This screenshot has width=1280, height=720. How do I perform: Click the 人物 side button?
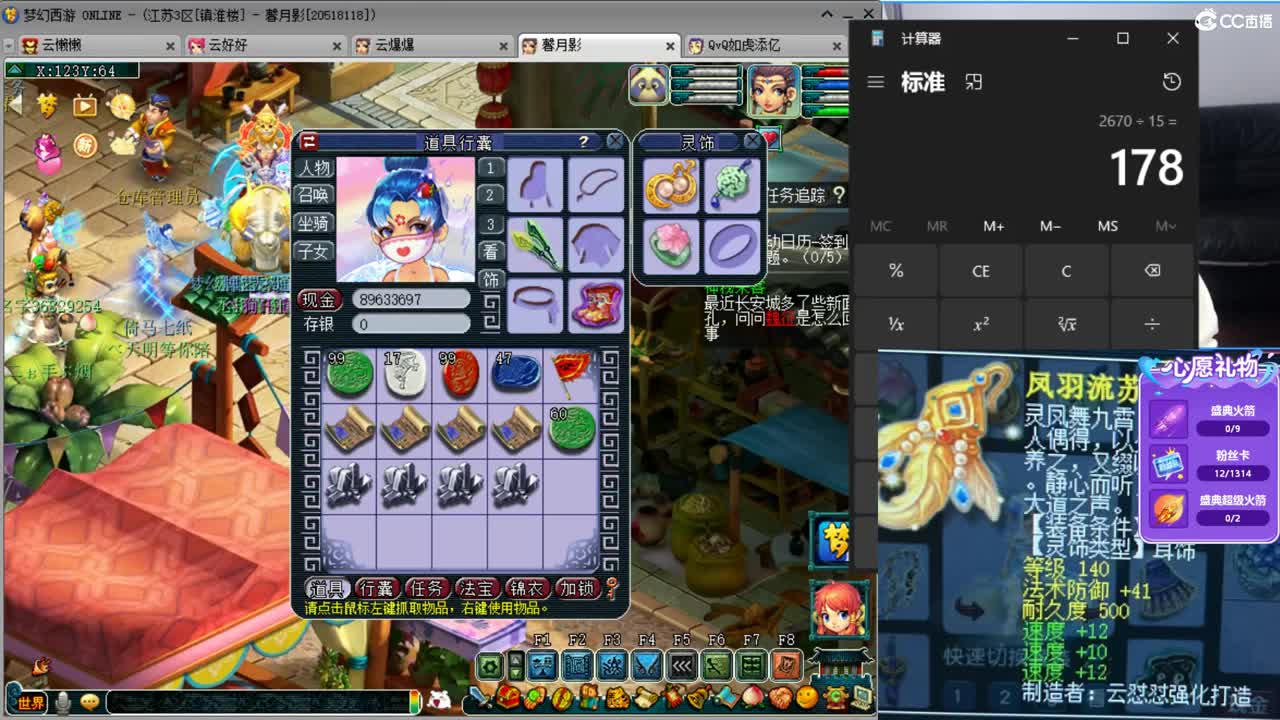coord(314,167)
